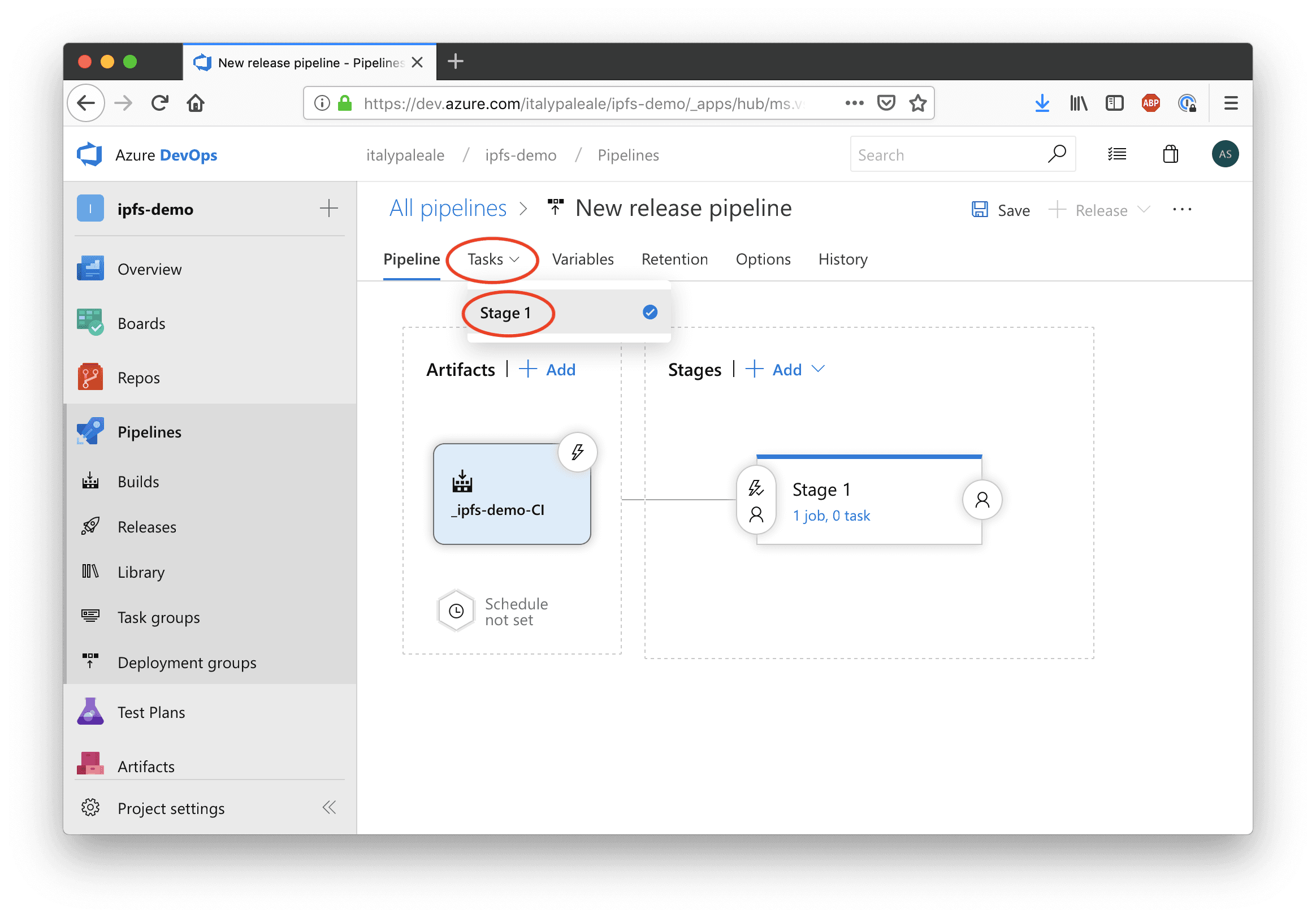Open the more actions ellipsis menu
The height and width of the screenshot is (918, 1316).
(x=1183, y=210)
